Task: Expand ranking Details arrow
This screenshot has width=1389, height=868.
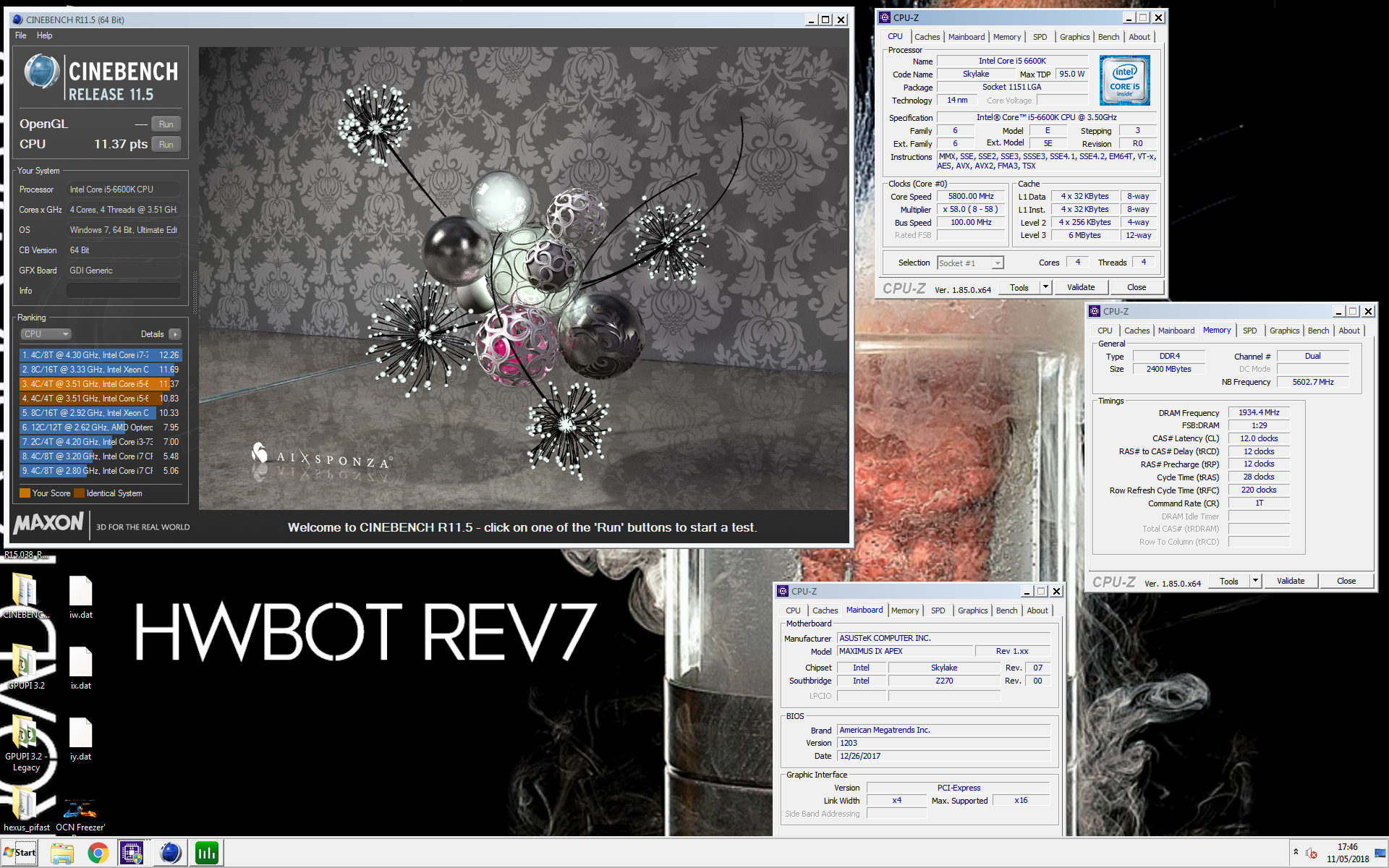Action: point(174,334)
